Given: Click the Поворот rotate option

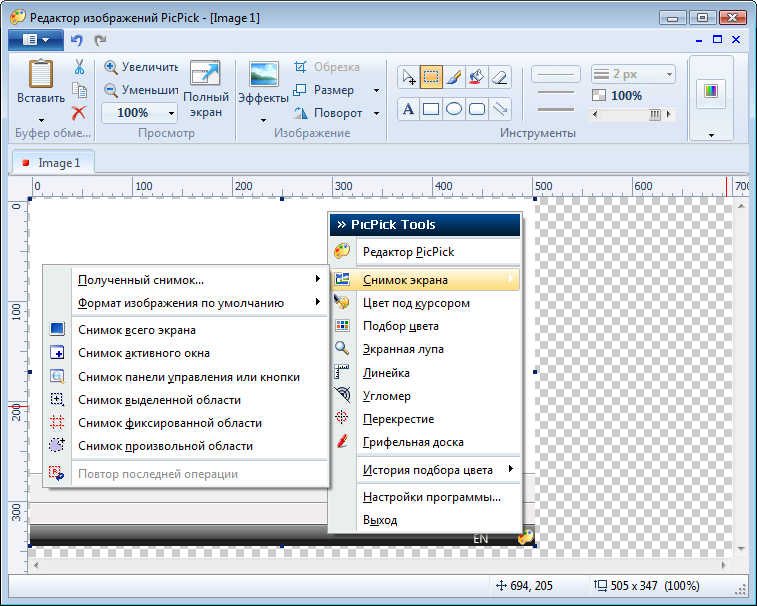Looking at the screenshot, I should click(328, 113).
